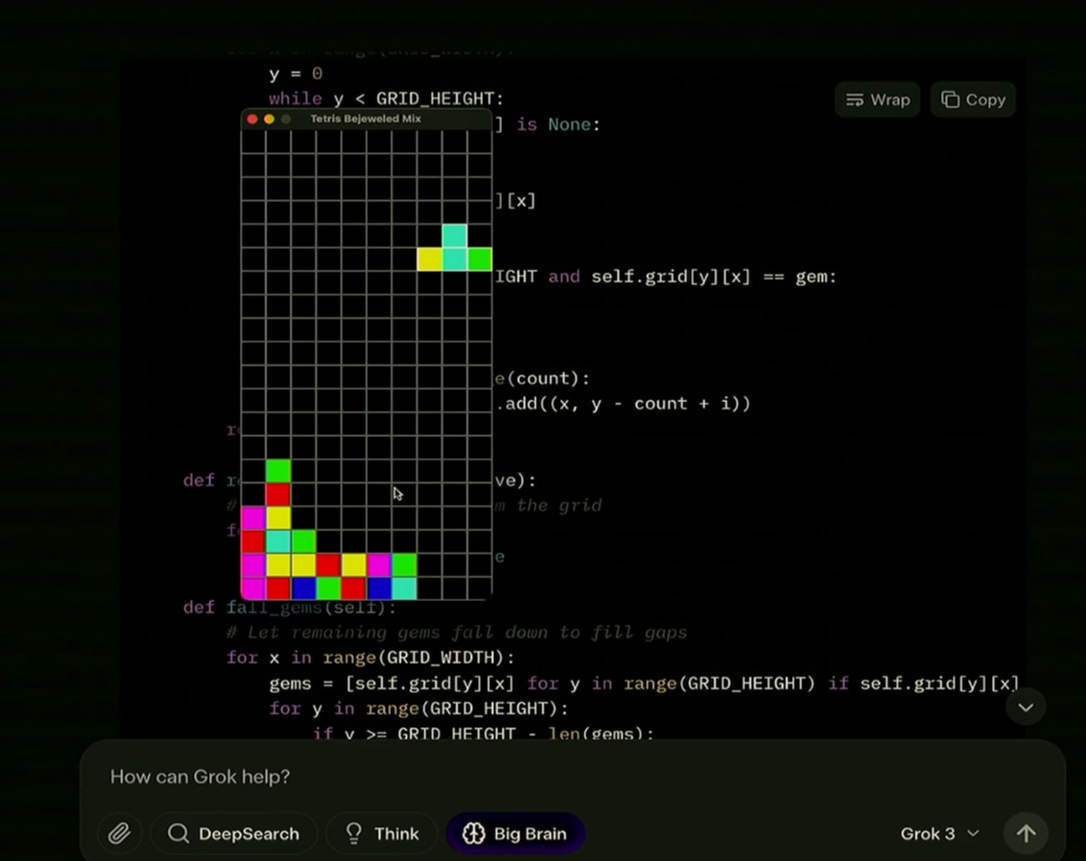This screenshot has width=1086, height=861.
Task: Click the falling piece's top cyan block
Action: pos(454,236)
